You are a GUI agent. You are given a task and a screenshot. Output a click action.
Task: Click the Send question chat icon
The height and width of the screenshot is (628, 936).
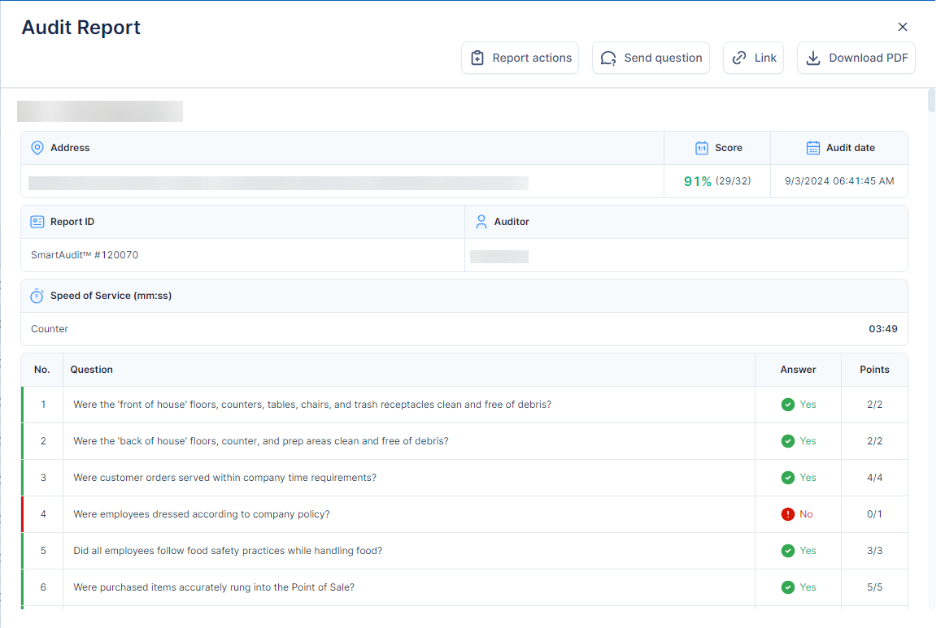tap(608, 58)
